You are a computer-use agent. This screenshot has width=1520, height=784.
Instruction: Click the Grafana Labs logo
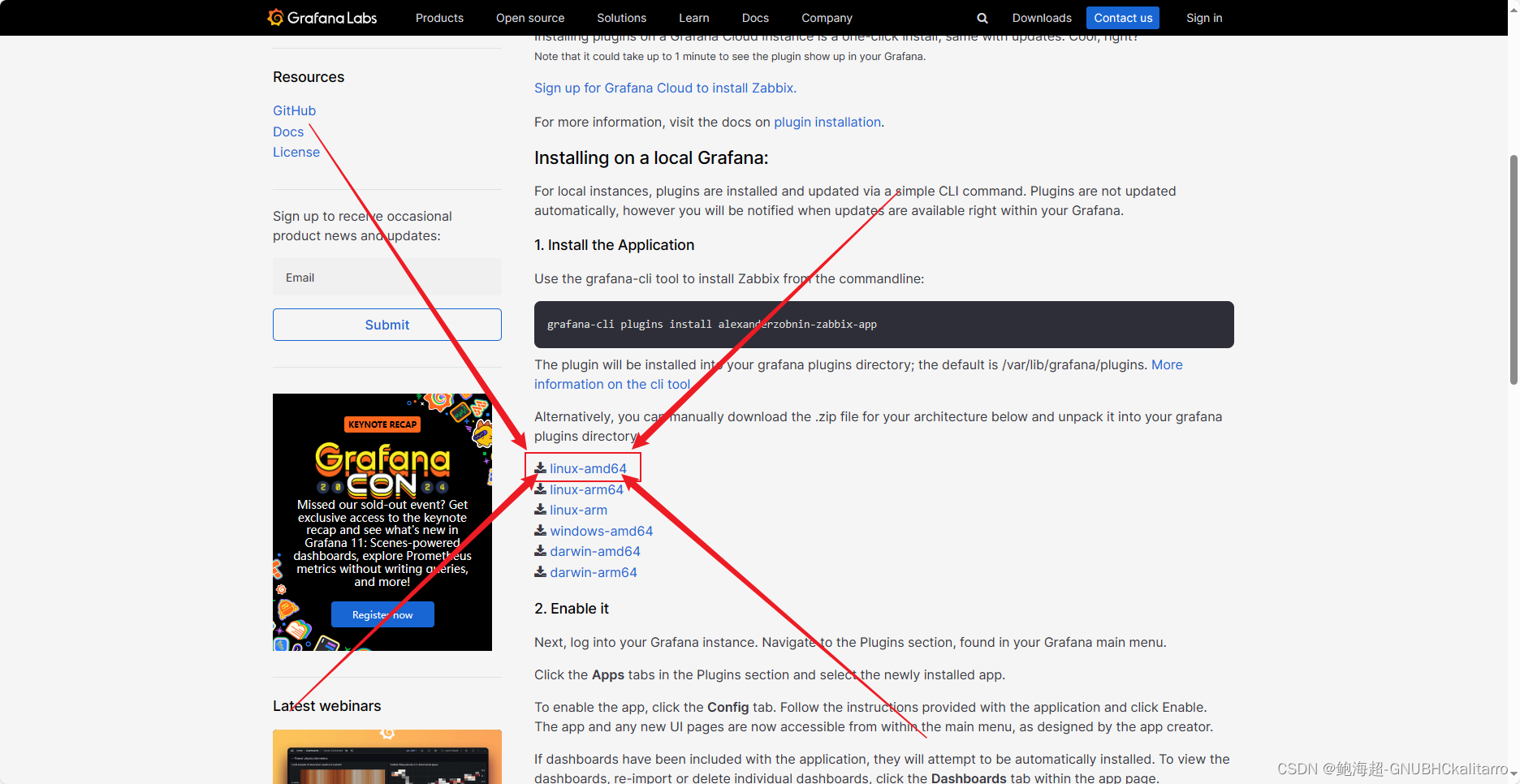(x=322, y=18)
